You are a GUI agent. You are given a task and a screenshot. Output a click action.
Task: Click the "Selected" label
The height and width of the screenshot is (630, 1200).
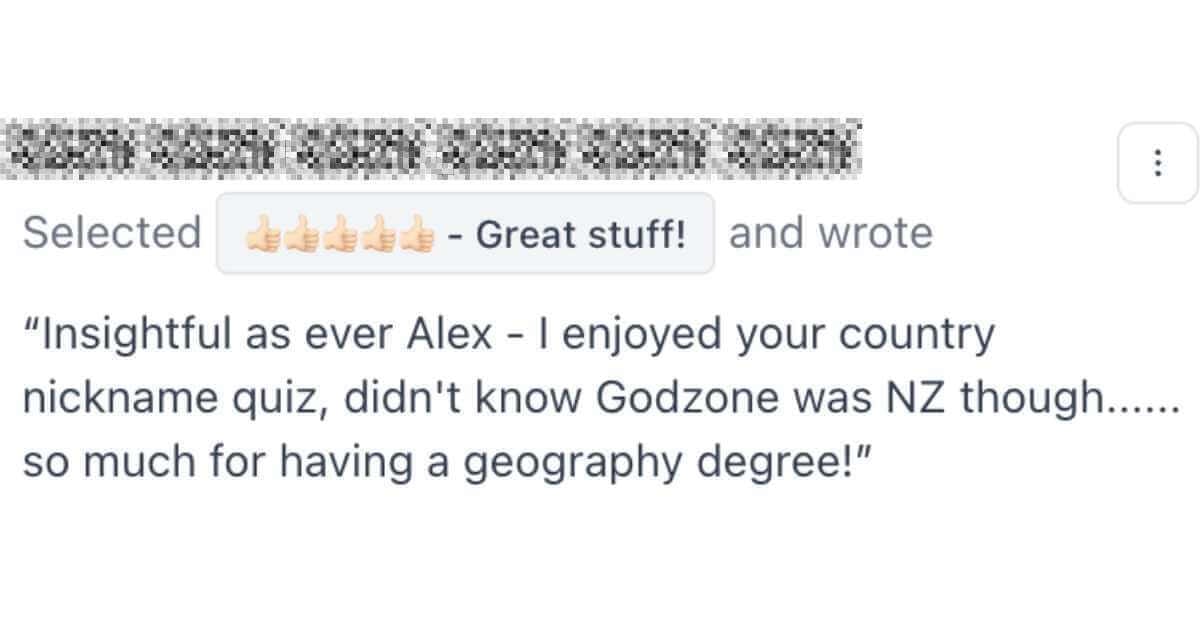click(112, 233)
